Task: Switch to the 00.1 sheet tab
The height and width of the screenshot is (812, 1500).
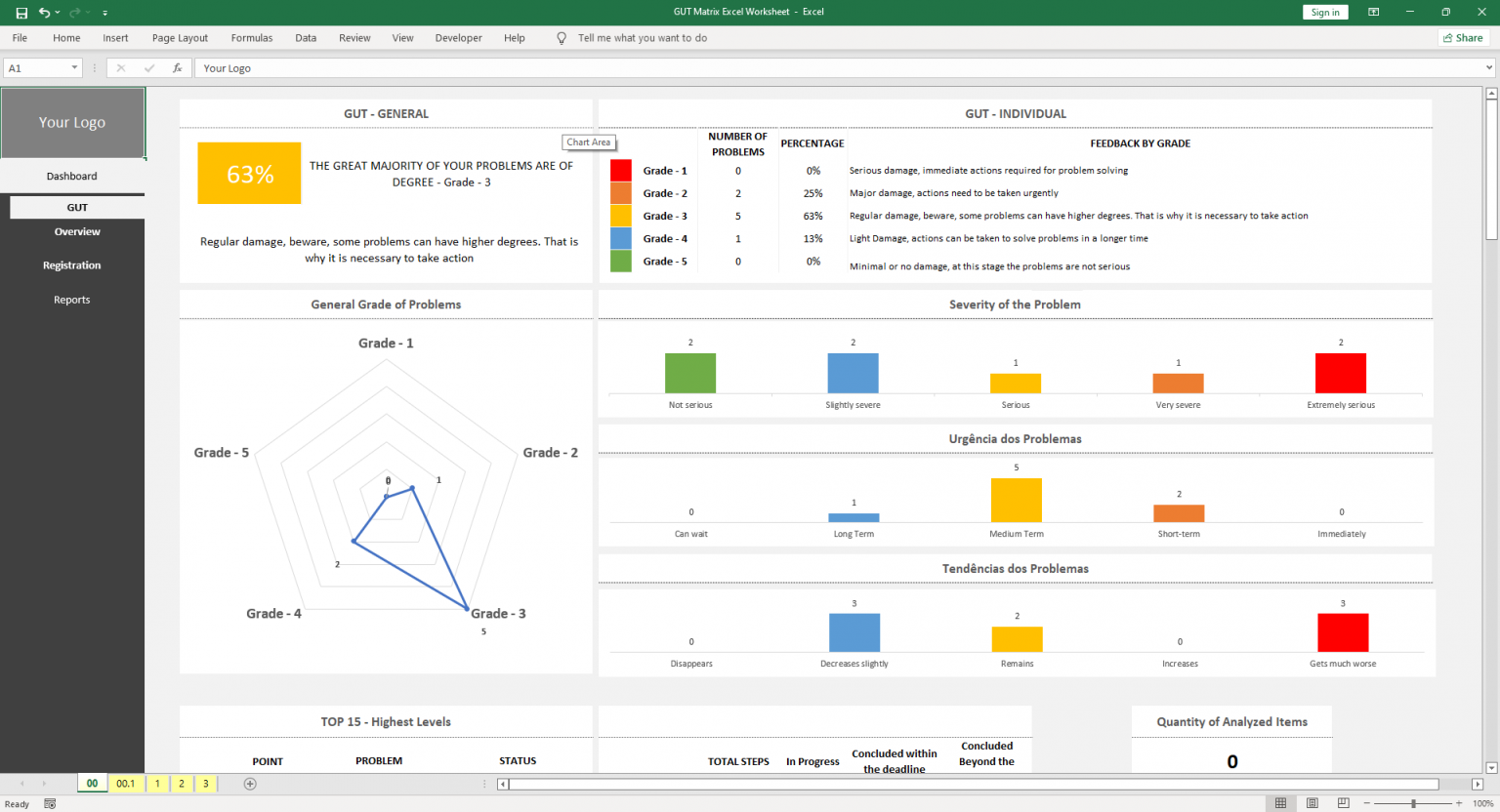Action: [125, 783]
